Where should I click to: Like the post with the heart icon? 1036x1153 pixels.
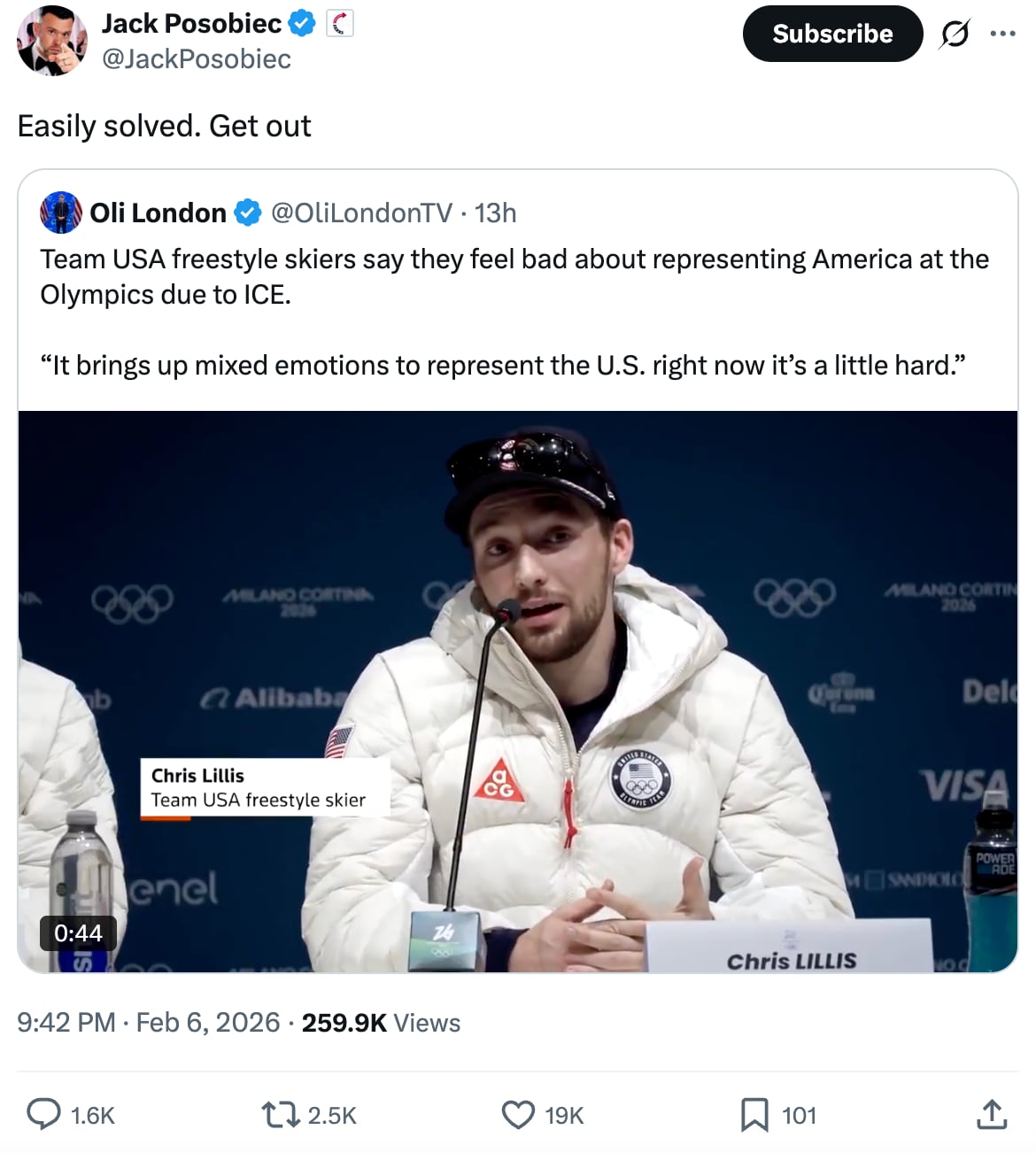point(518,1115)
